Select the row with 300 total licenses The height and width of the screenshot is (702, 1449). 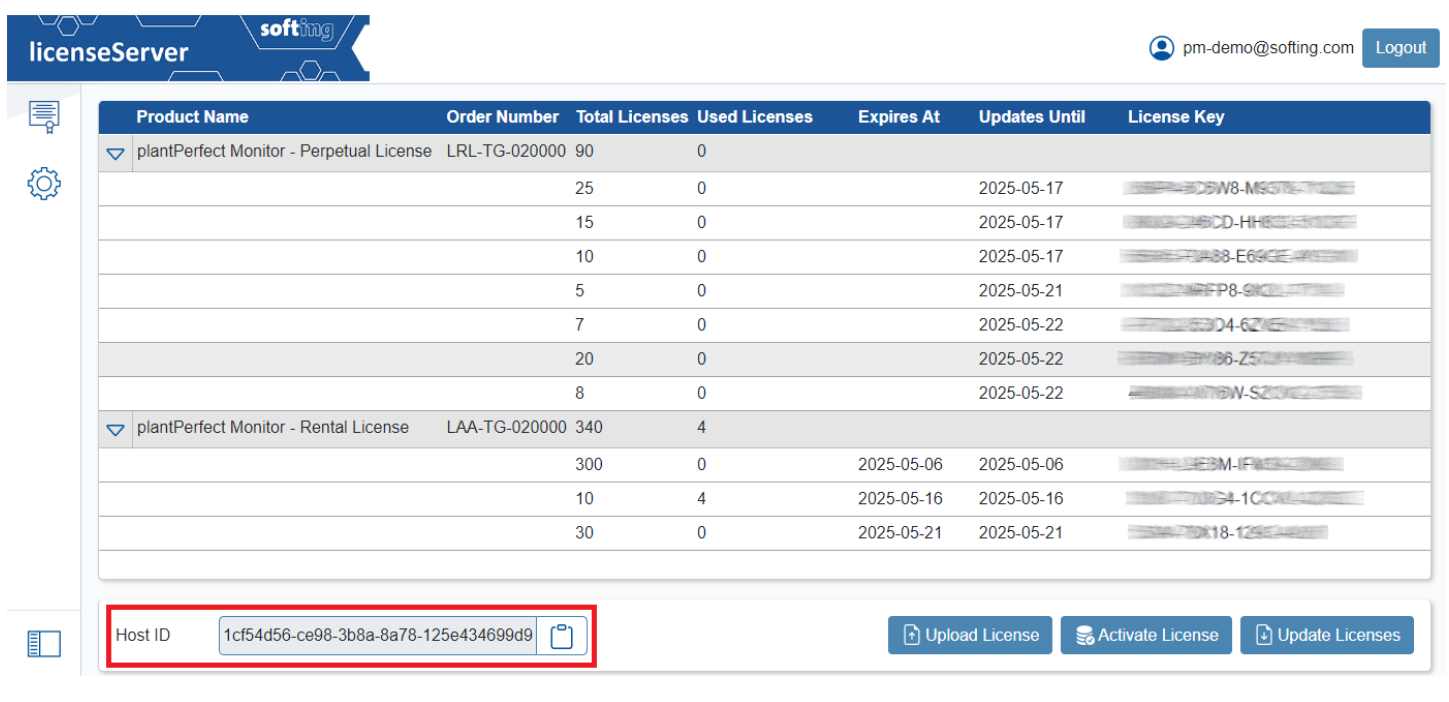pos(764,465)
